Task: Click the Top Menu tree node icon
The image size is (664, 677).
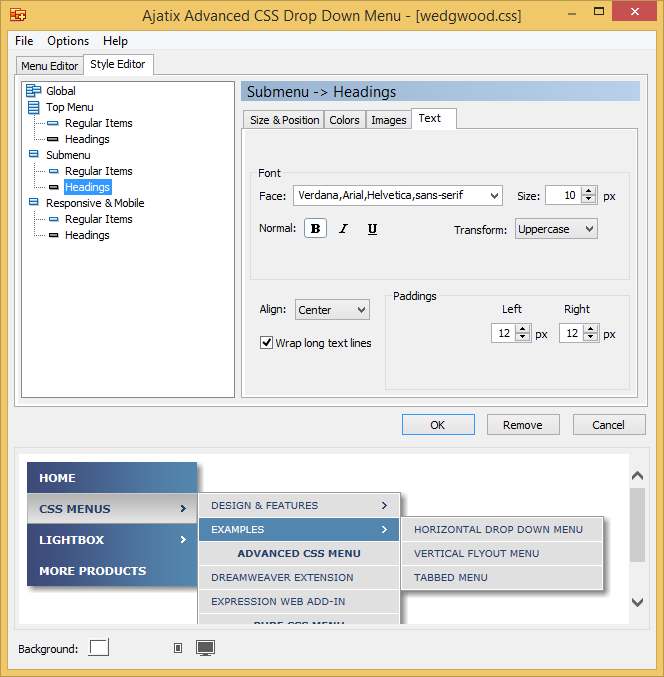Action: pyautogui.click(x=33, y=107)
